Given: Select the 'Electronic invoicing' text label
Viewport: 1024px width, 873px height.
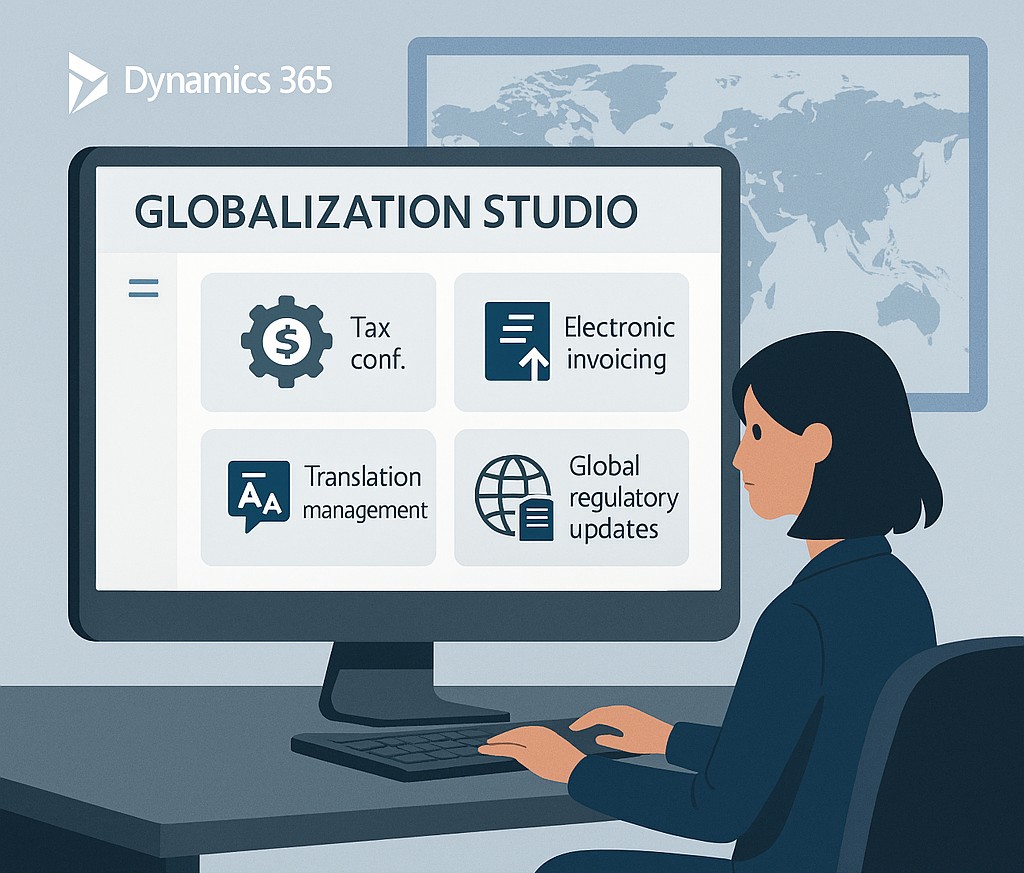Looking at the screenshot, I should pyautogui.click(x=619, y=343).
